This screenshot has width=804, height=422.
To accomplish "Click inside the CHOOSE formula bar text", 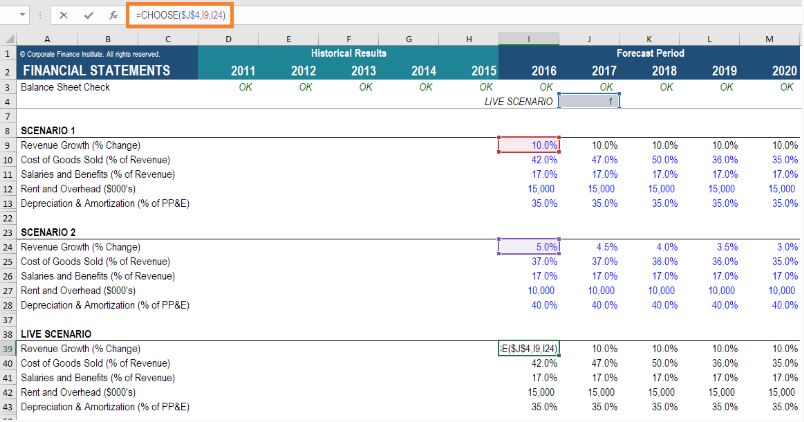I will pyautogui.click(x=180, y=15).
